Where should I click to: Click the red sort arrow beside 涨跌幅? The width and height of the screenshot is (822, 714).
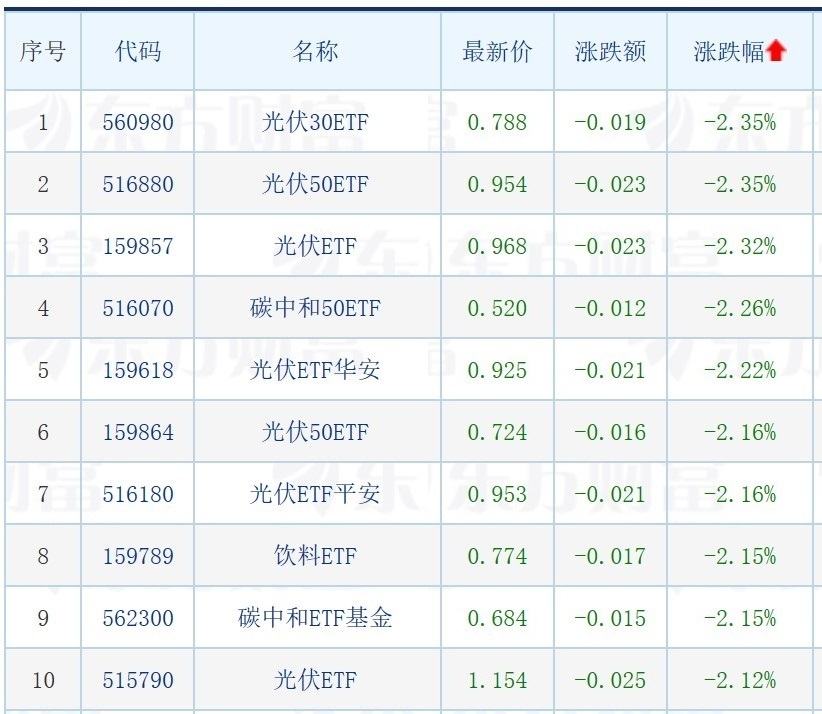776,51
